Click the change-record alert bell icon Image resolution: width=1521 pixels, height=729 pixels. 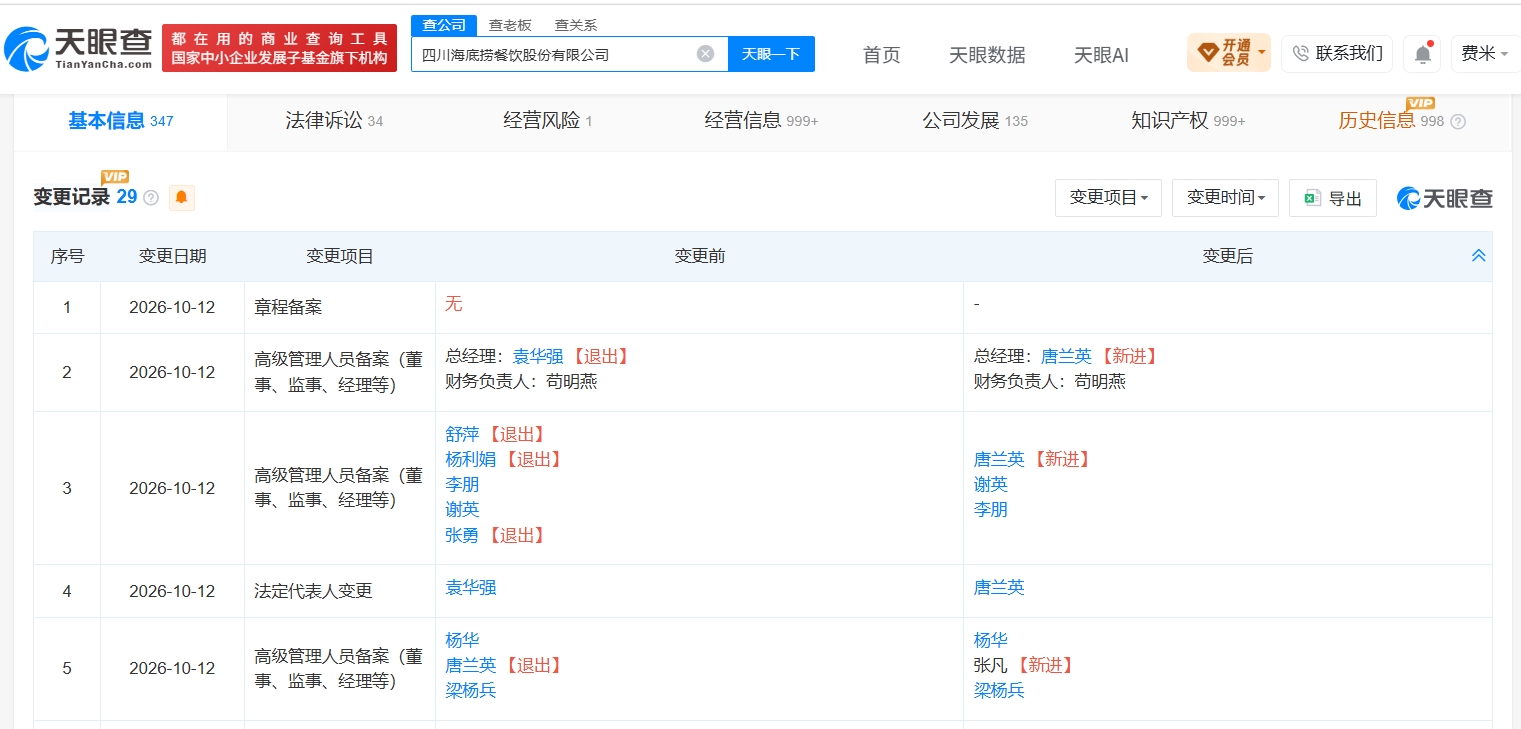[181, 197]
